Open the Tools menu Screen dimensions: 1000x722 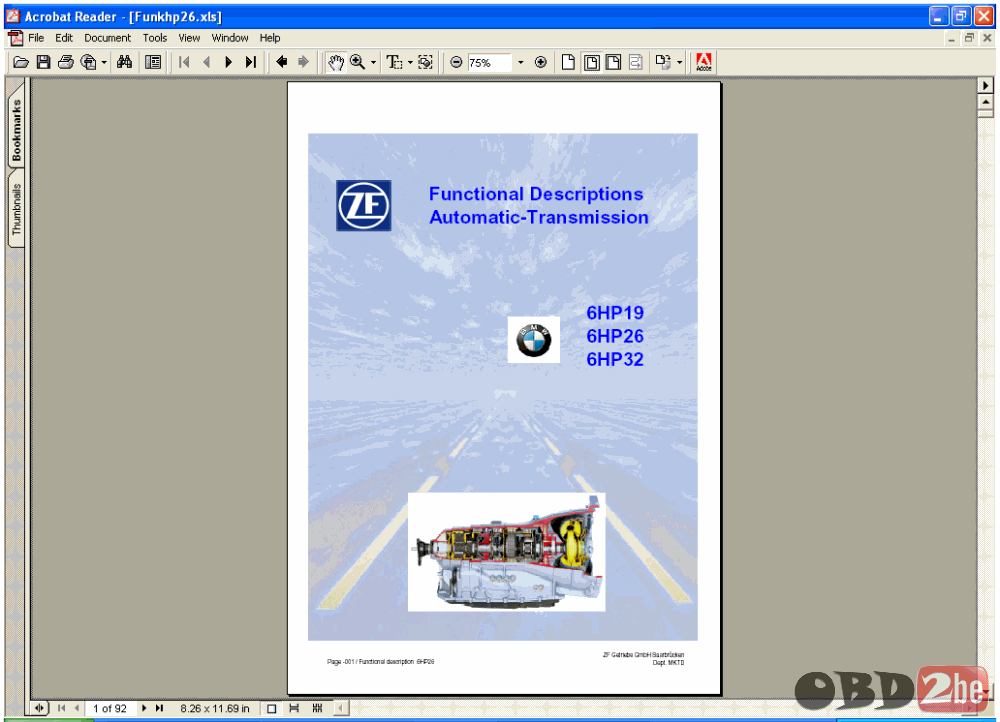point(155,38)
